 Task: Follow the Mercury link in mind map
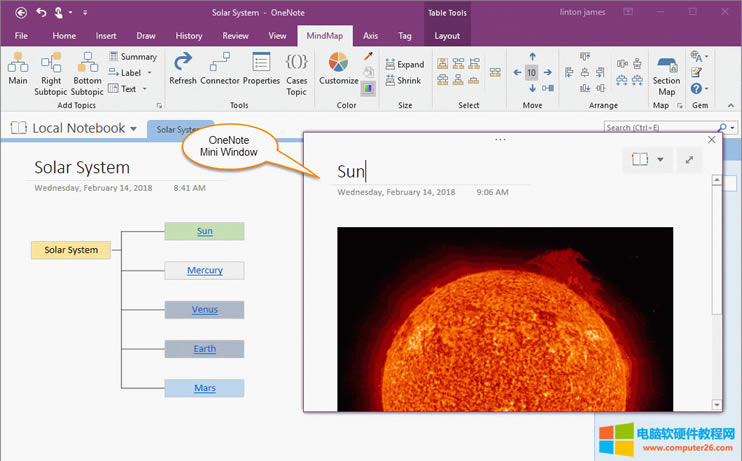(205, 270)
